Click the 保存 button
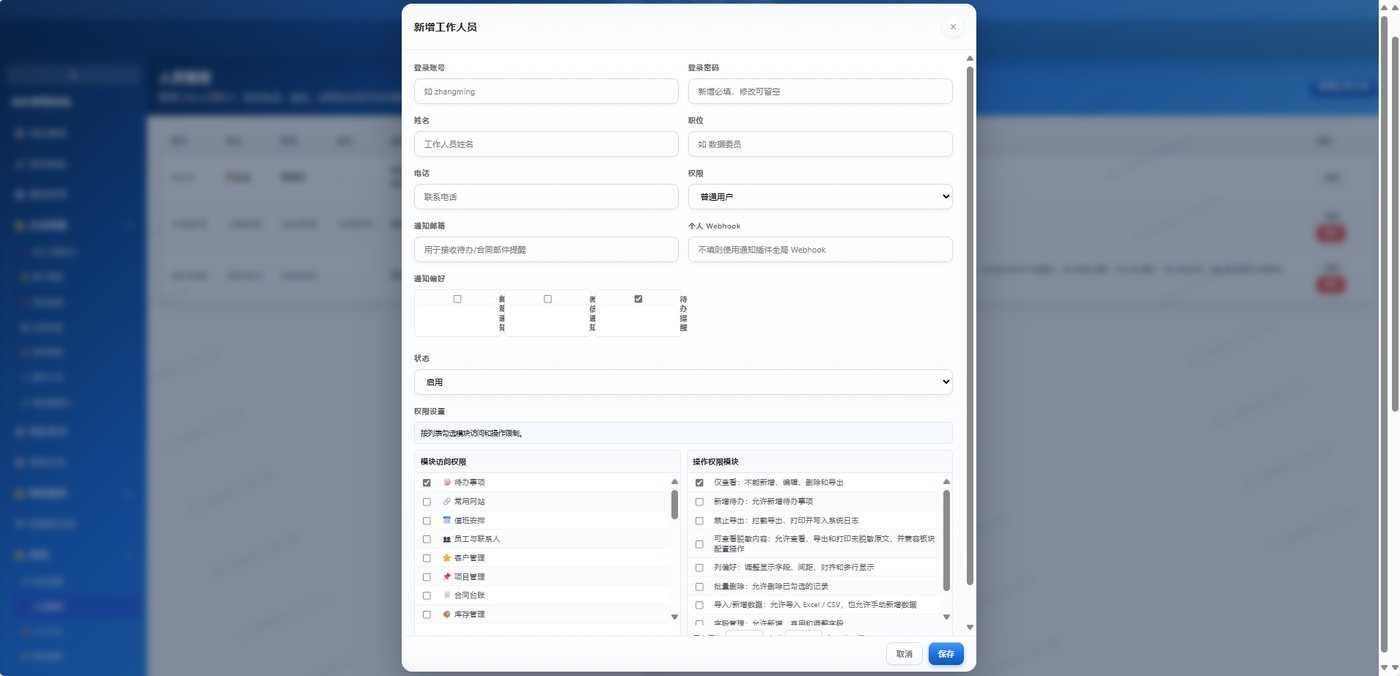Image resolution: width=1400 pixels, height=676 pixels. [x=946, y=654]
